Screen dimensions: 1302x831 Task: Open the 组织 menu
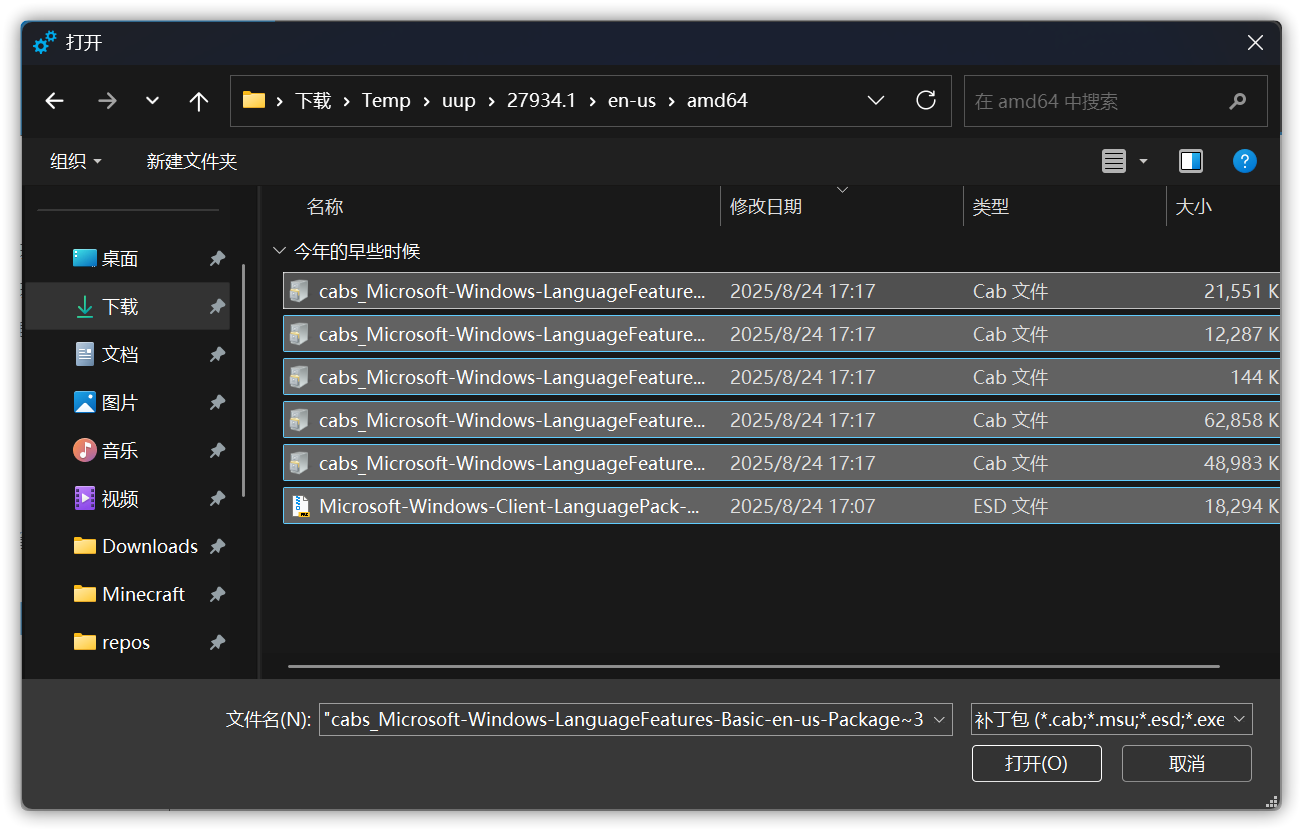point(76,161)
